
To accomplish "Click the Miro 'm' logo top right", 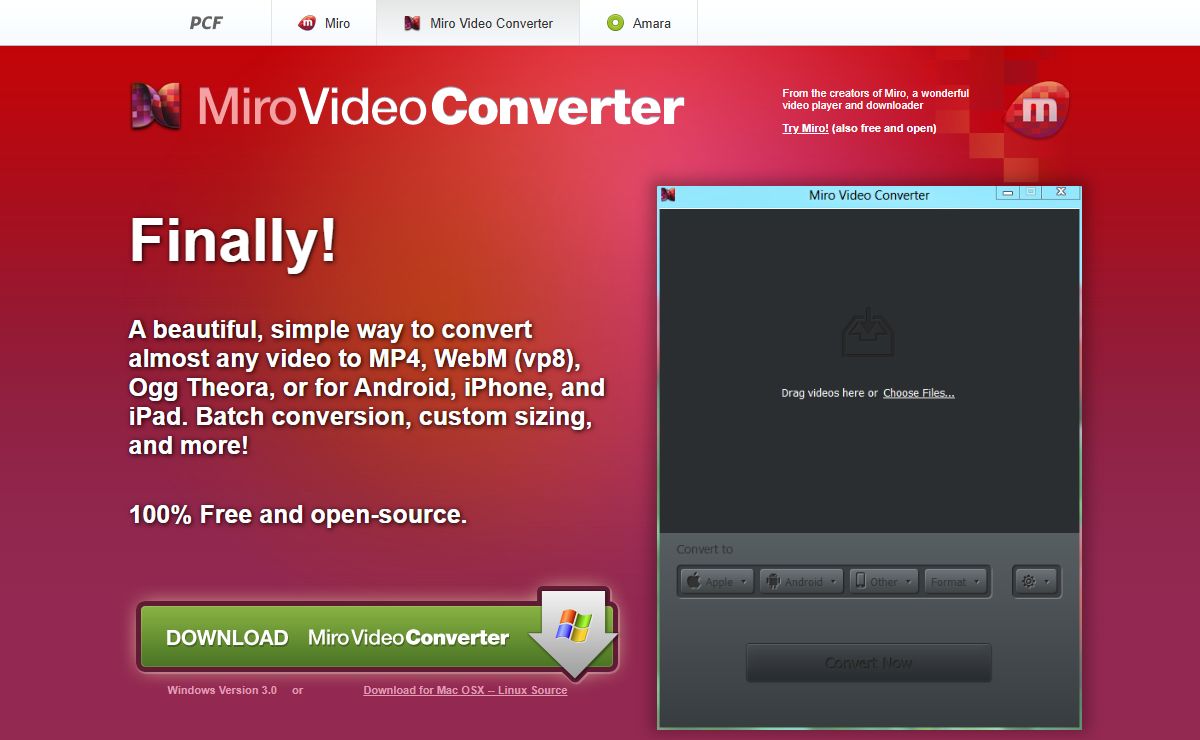I will tap(1038, 108).
